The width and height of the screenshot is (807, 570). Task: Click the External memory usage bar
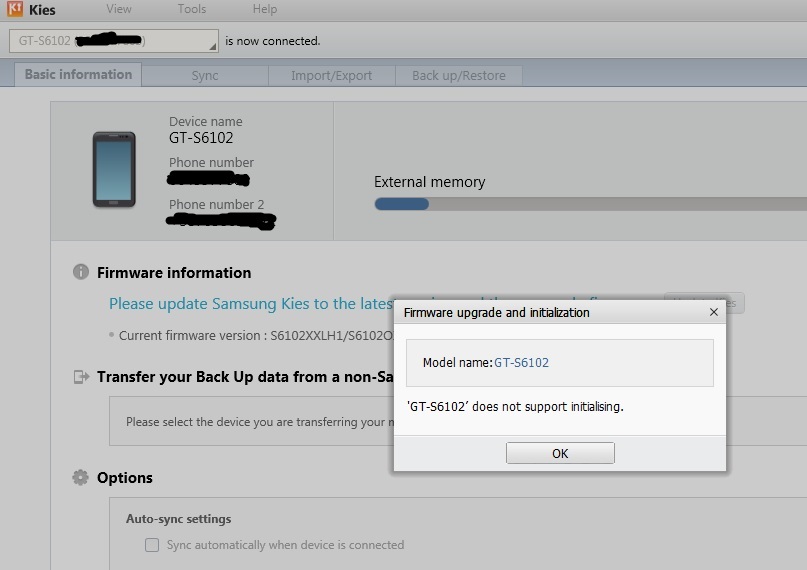click(x=590, y=204)
